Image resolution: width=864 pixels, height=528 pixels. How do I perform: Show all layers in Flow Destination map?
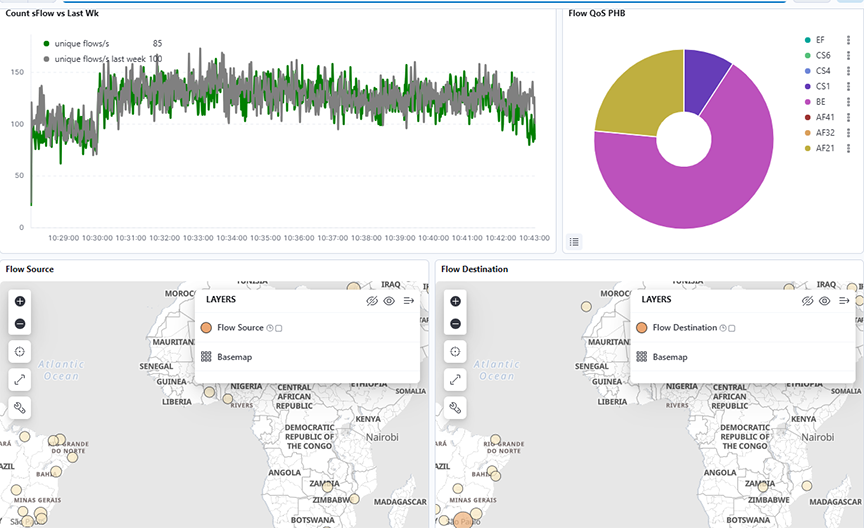pyautogui.click(x=825, y=301)
